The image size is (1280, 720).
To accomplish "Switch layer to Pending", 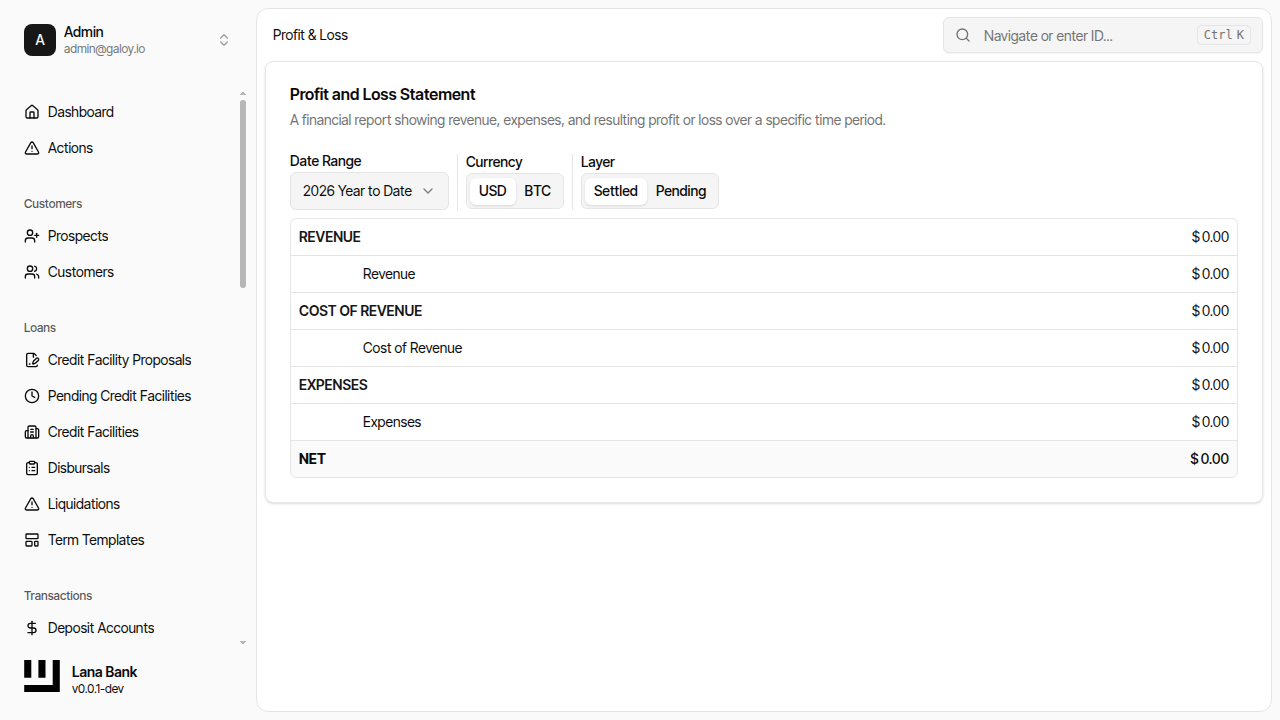I will (680, 191).
